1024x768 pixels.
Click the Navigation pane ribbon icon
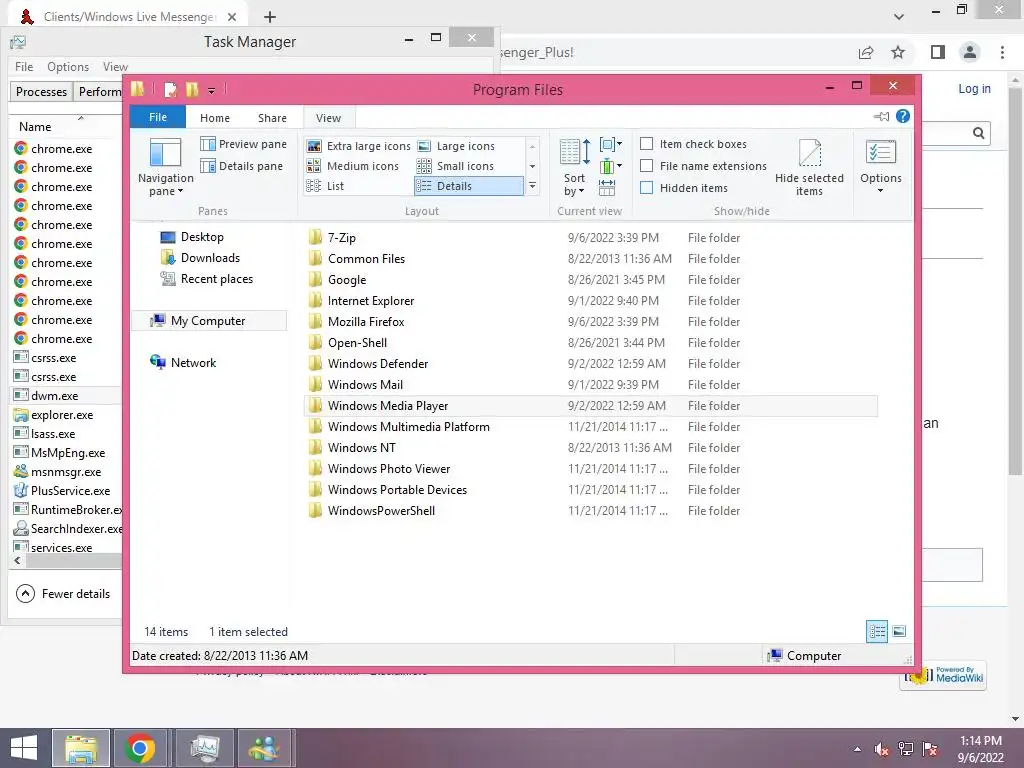point(165,167)
